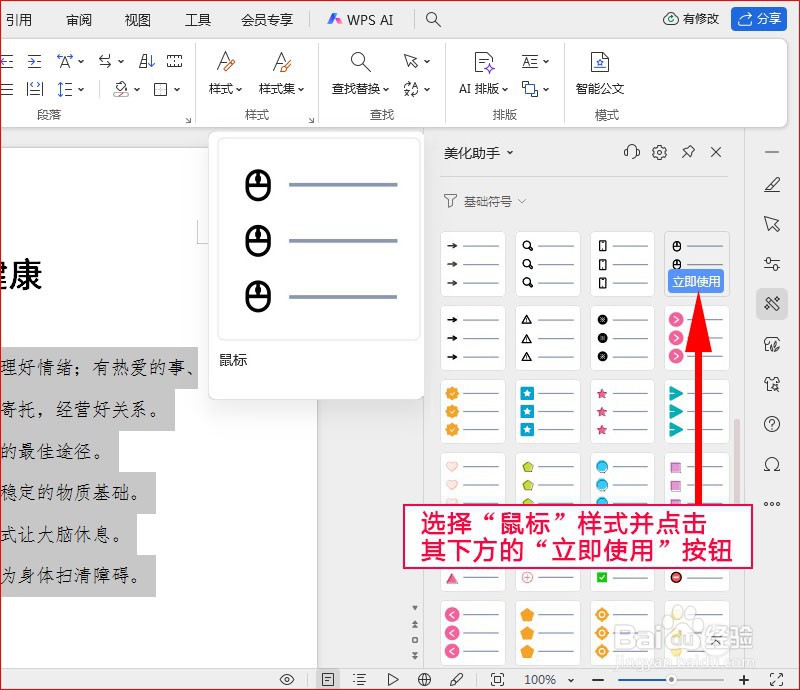Click the Omega symbol icon in right sidebar
This screenshot has width=800, height=690.
[x=771, y=464]
